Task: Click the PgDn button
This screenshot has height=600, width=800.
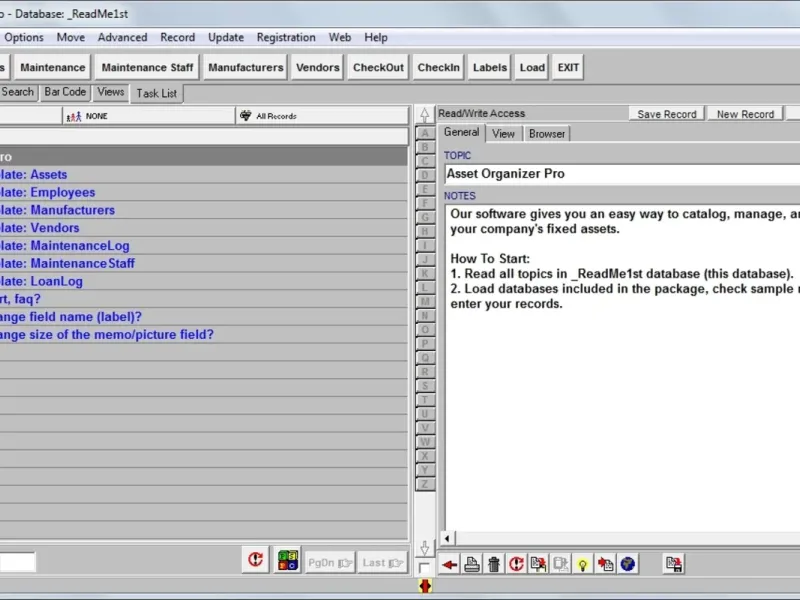Action: [330, 562]
